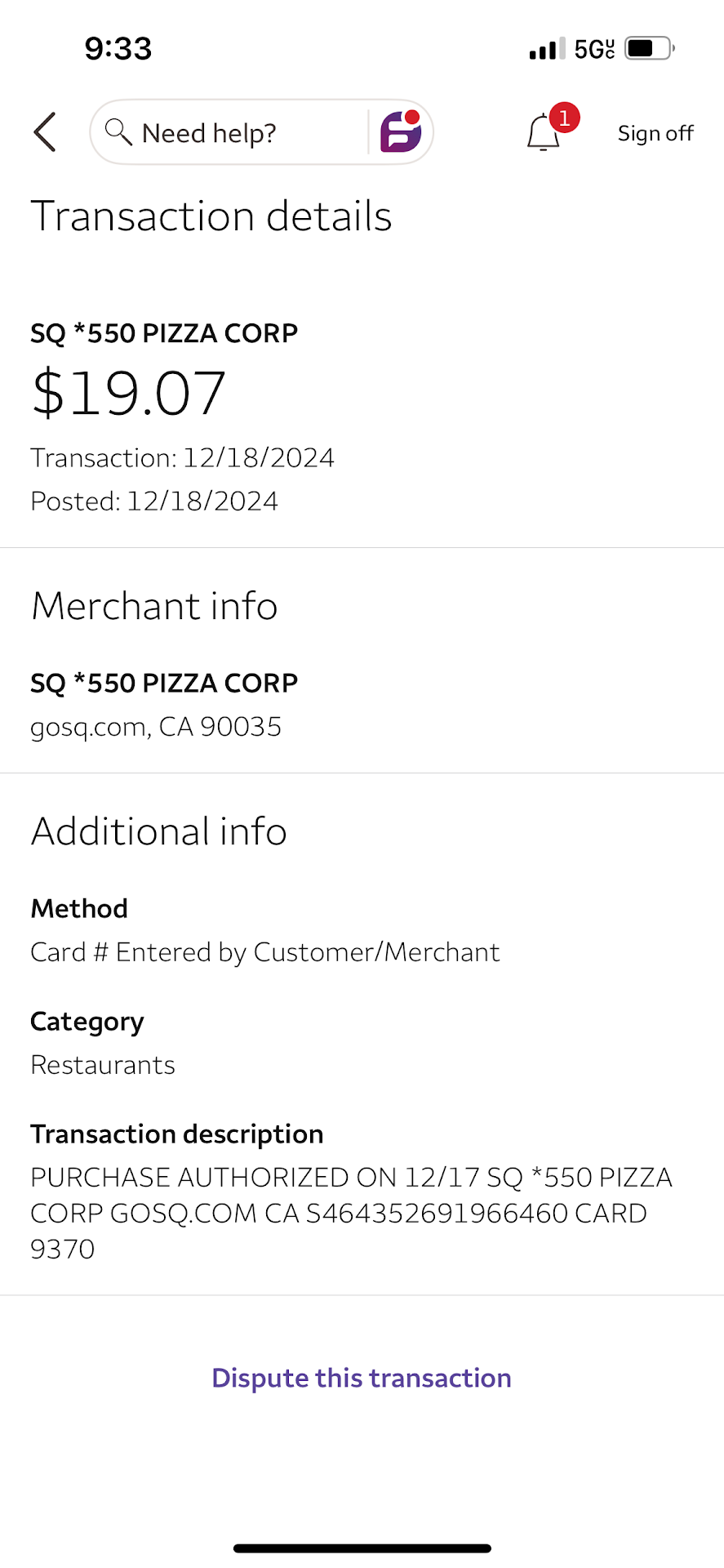Tap the Merchant info heading

tap(154, 606)
